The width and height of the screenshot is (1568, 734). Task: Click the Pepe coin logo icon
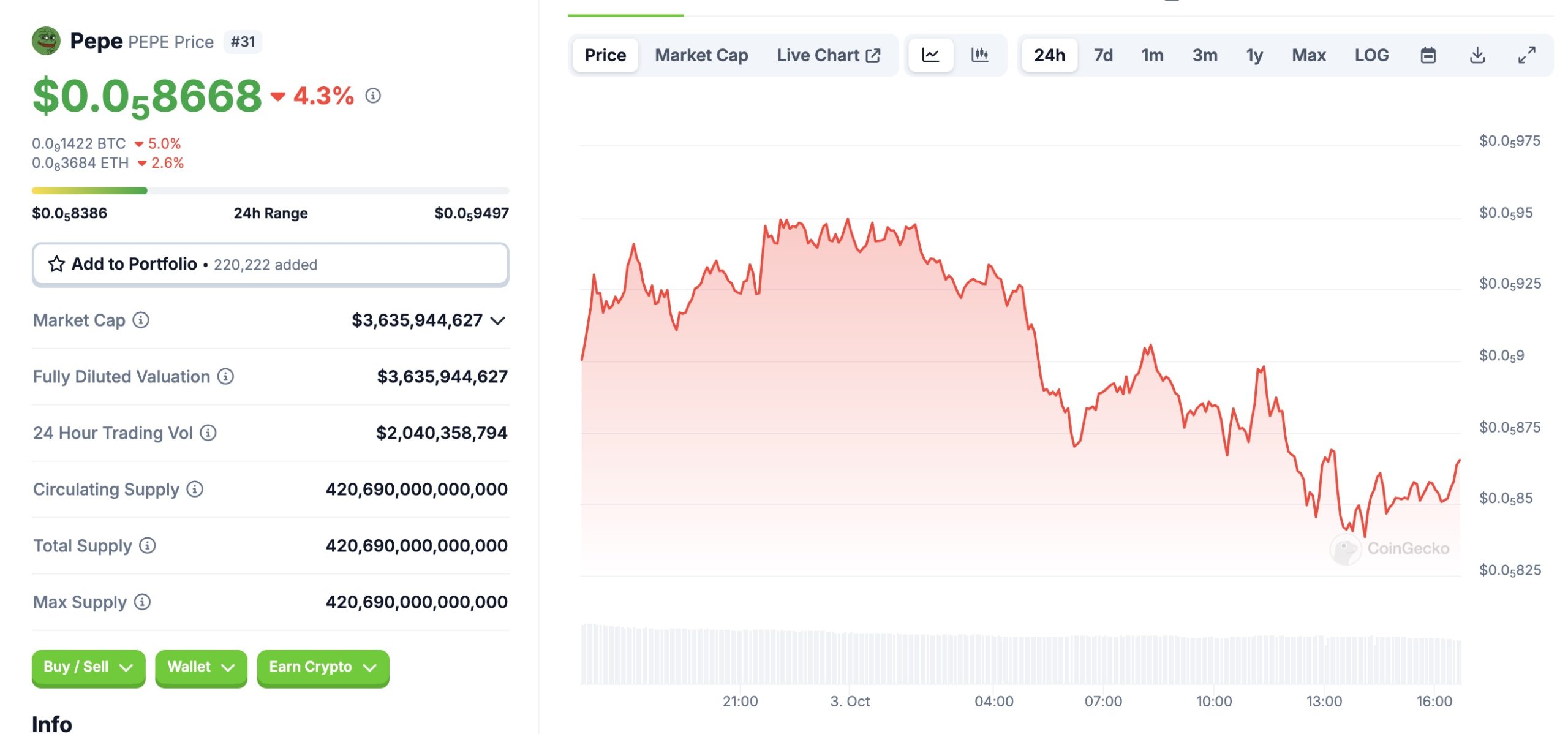[46, 41]
